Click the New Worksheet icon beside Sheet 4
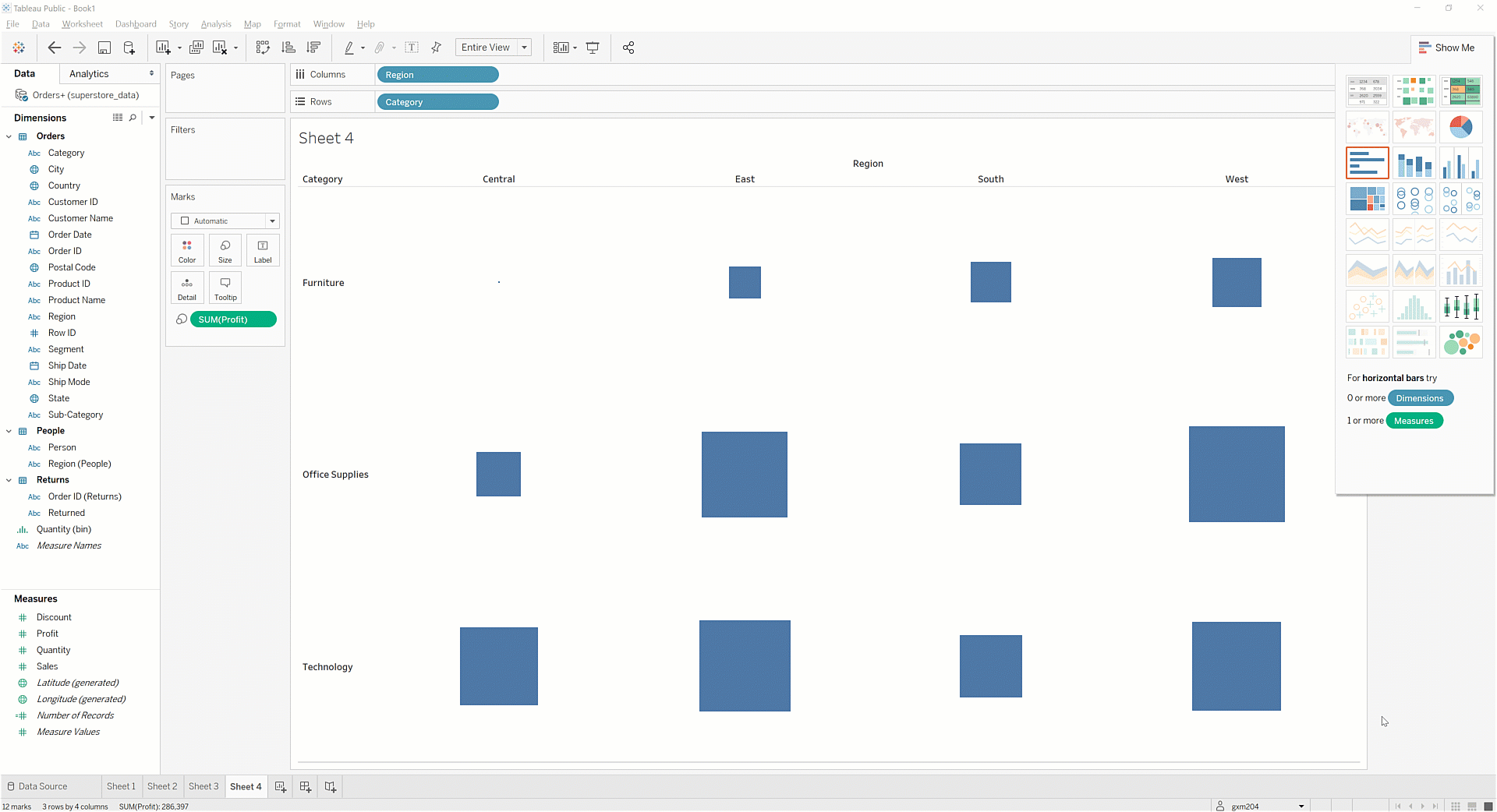Viewport: 1497px width, 812px height. coord(281,787)
